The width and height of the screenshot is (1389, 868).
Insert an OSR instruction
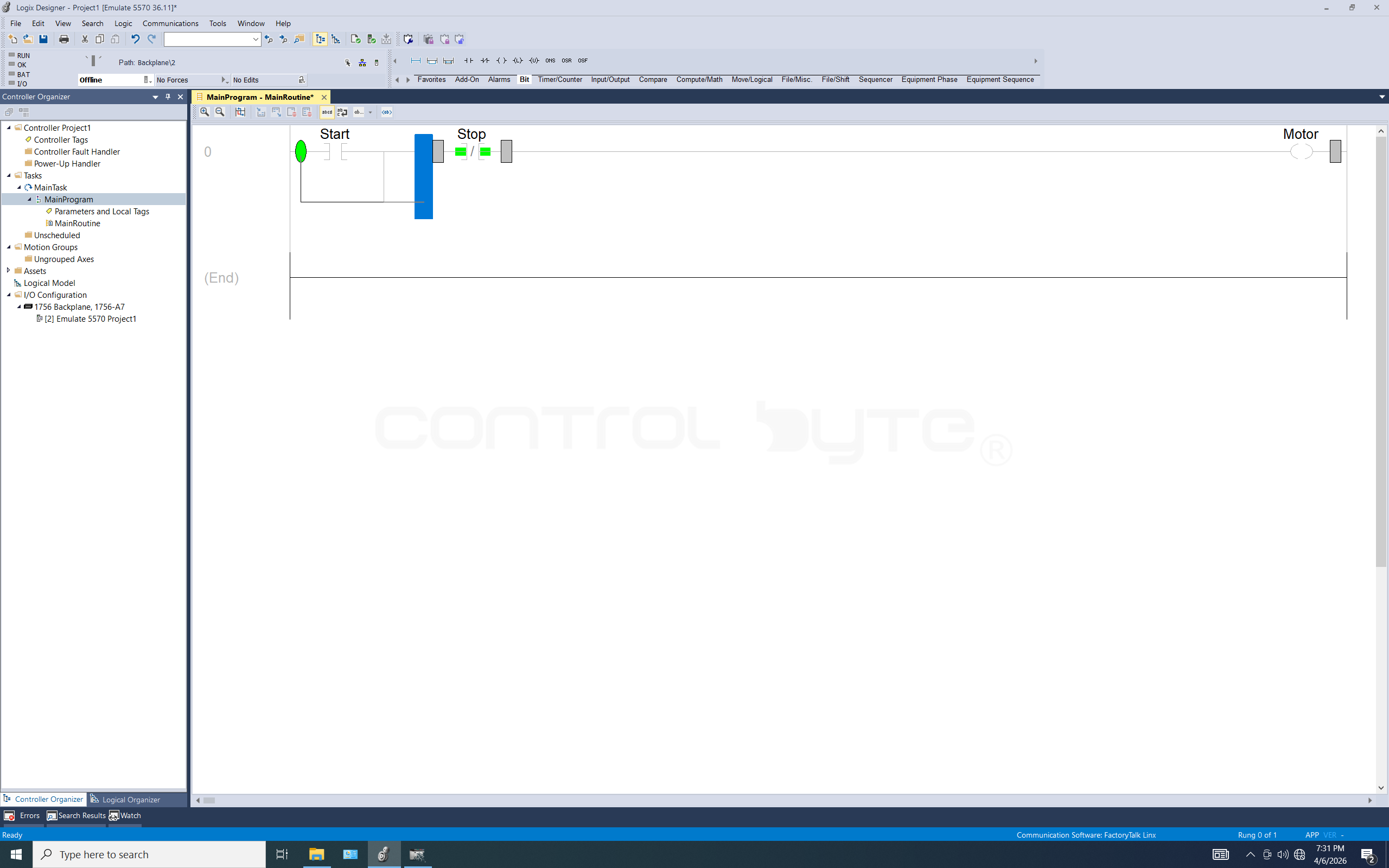pos(566,60)
